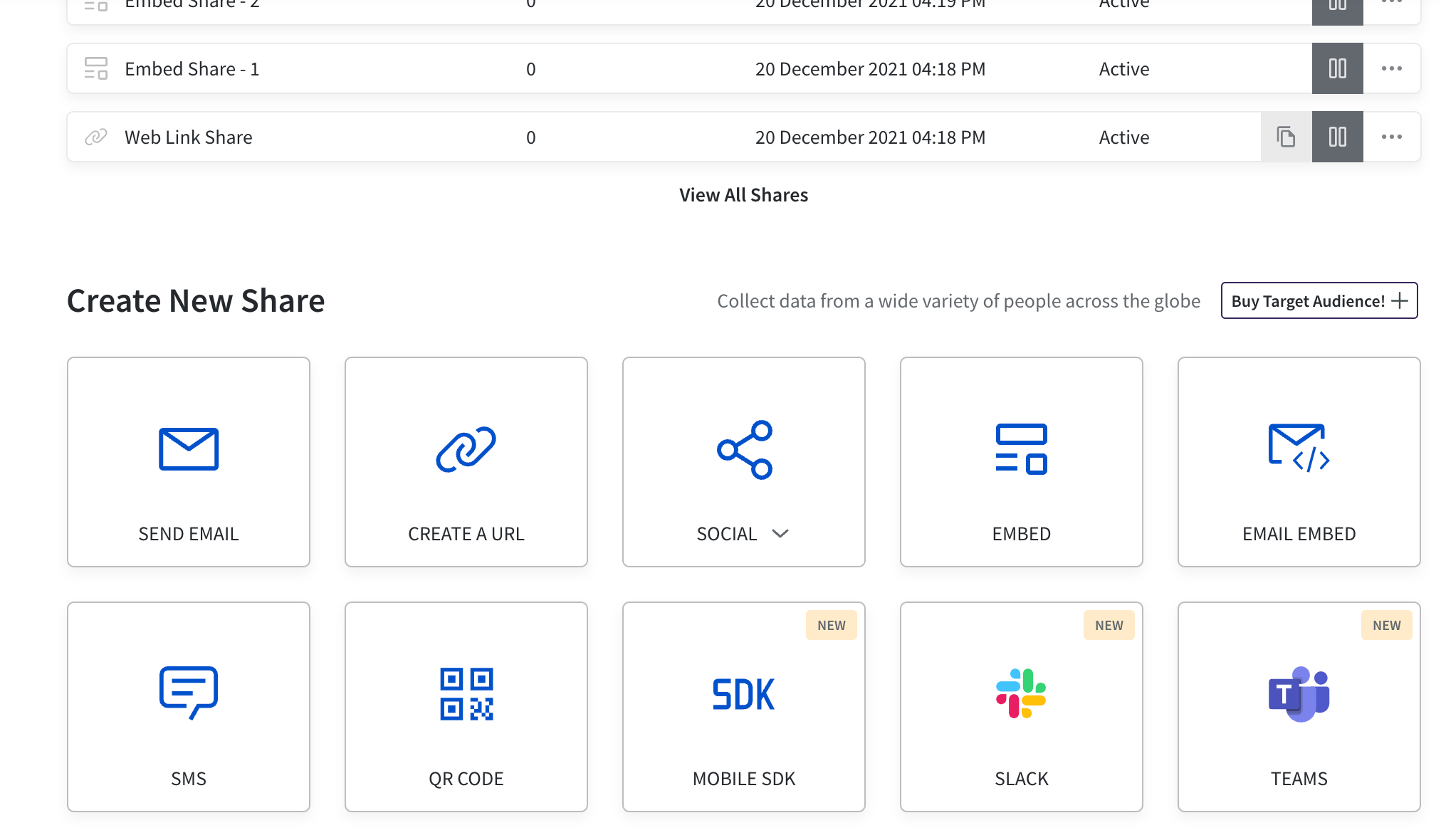
Task: Select the Slack logo icon
Action: (x=1022, y=693)
